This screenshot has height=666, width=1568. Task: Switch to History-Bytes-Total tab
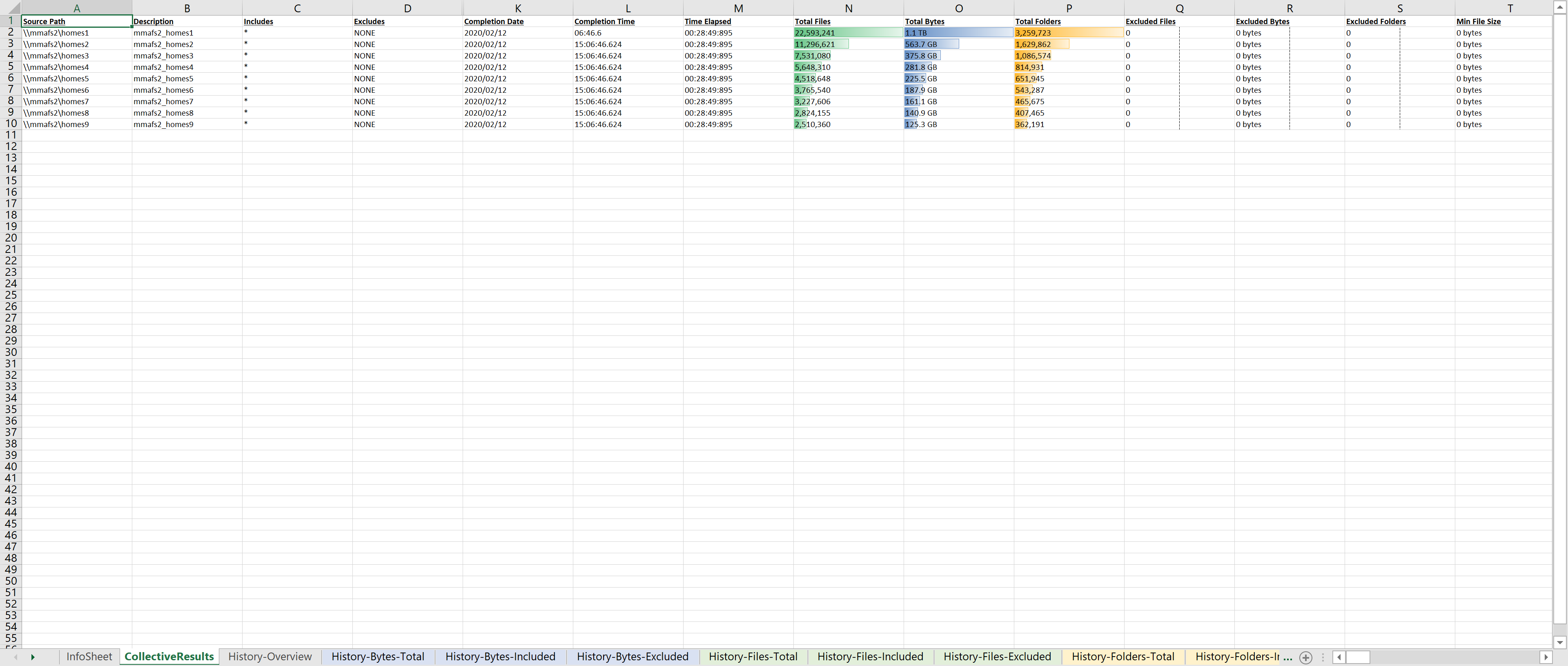coord(377,656)
